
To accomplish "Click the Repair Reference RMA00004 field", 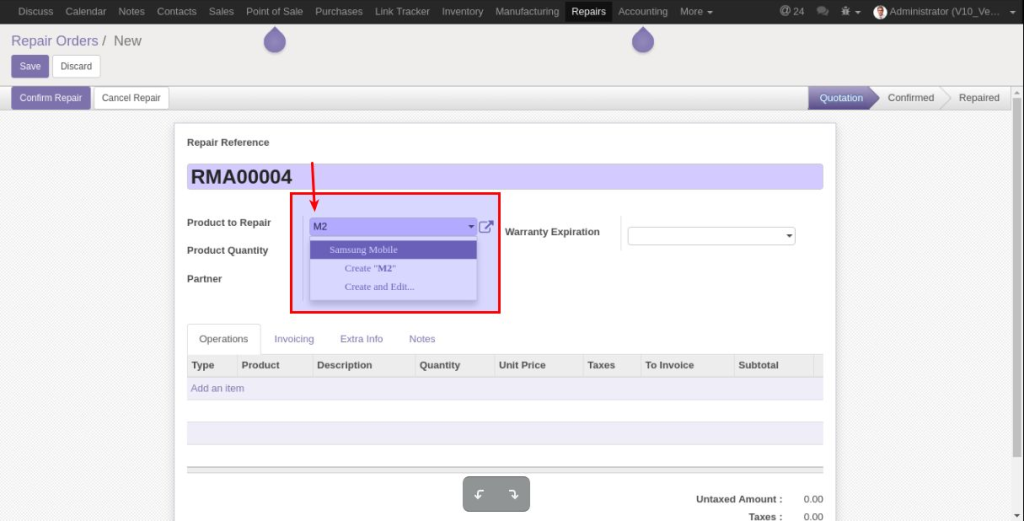I will pos(504,177).
